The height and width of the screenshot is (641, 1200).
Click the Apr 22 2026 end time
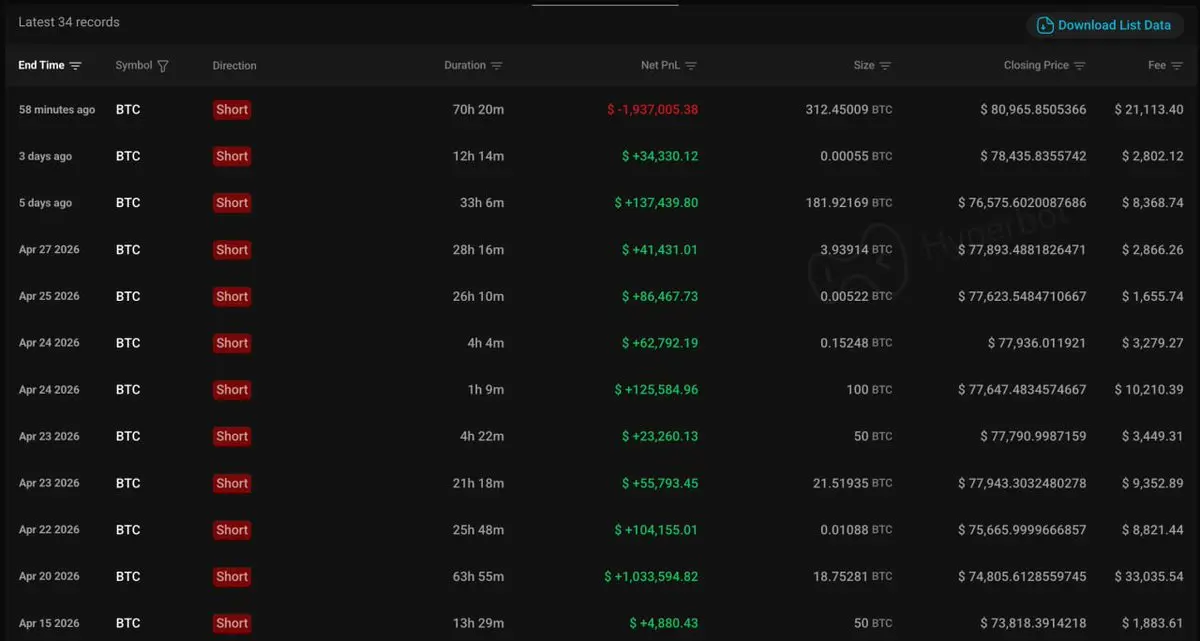click(49, 529)
